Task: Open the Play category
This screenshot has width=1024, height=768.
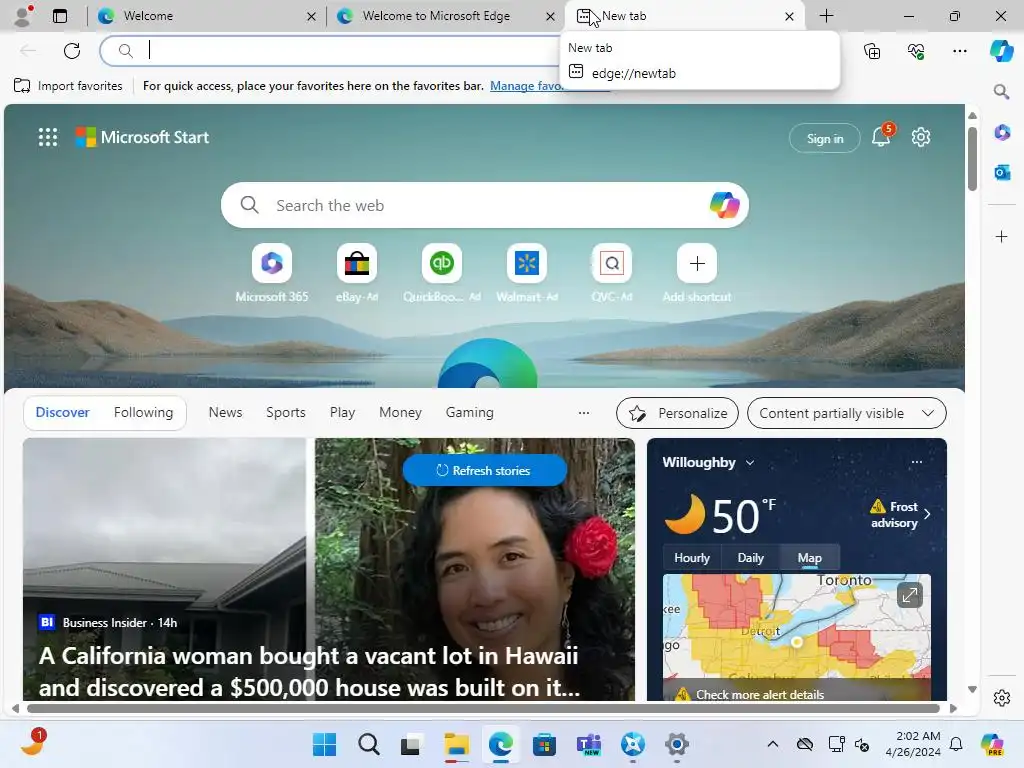Action: pos(342,413)
